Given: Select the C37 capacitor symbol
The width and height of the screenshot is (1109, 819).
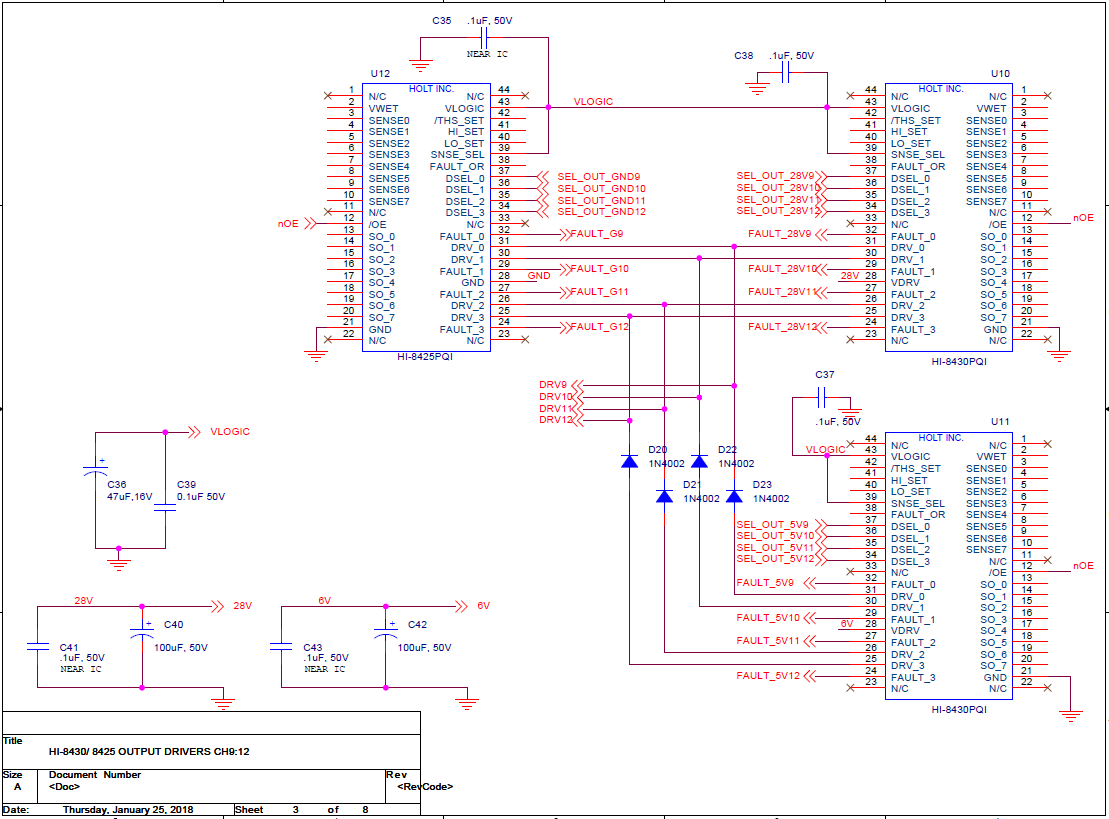Looking at the screenshot, I should [821, 397].
